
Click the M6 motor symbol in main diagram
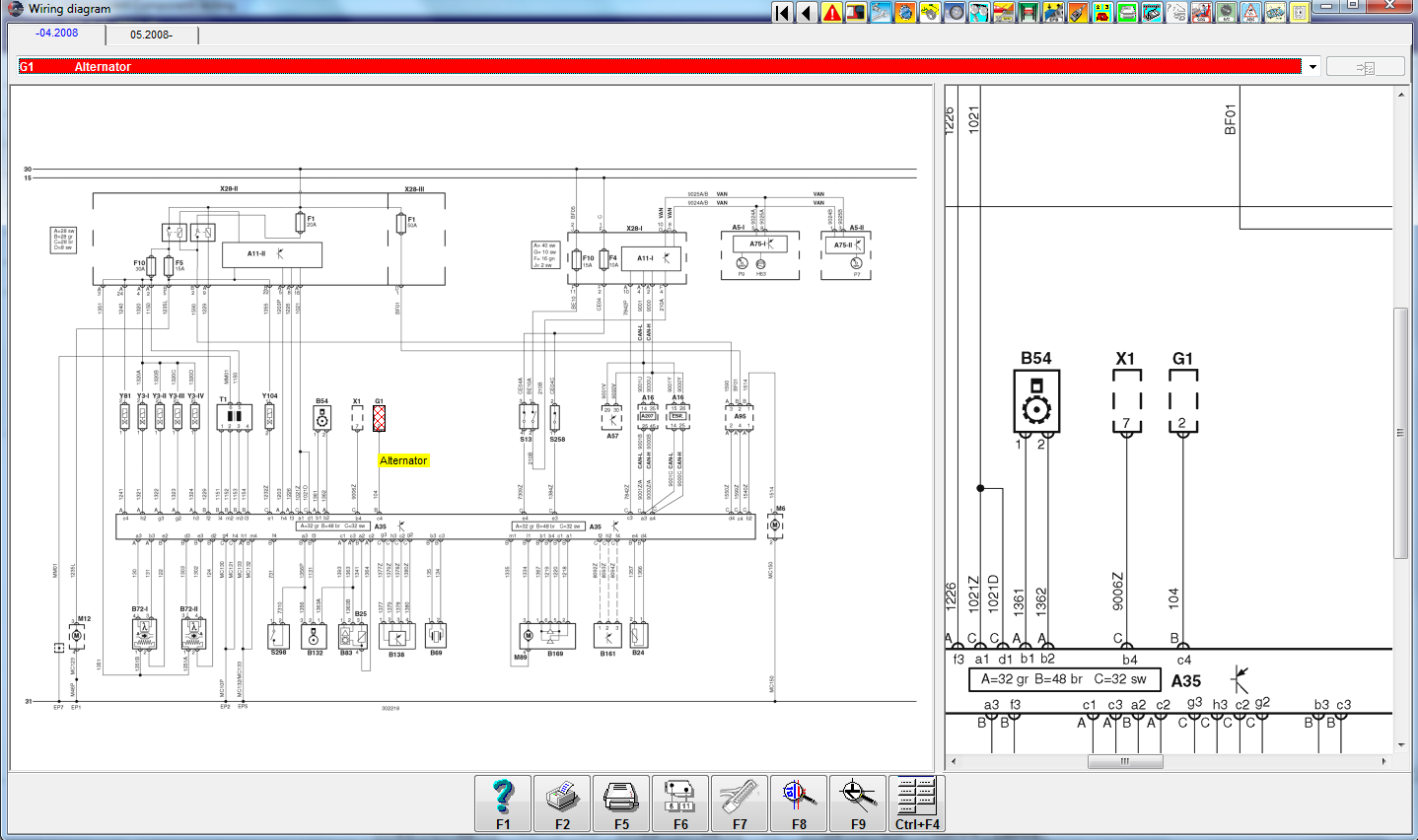click(775, 525)
